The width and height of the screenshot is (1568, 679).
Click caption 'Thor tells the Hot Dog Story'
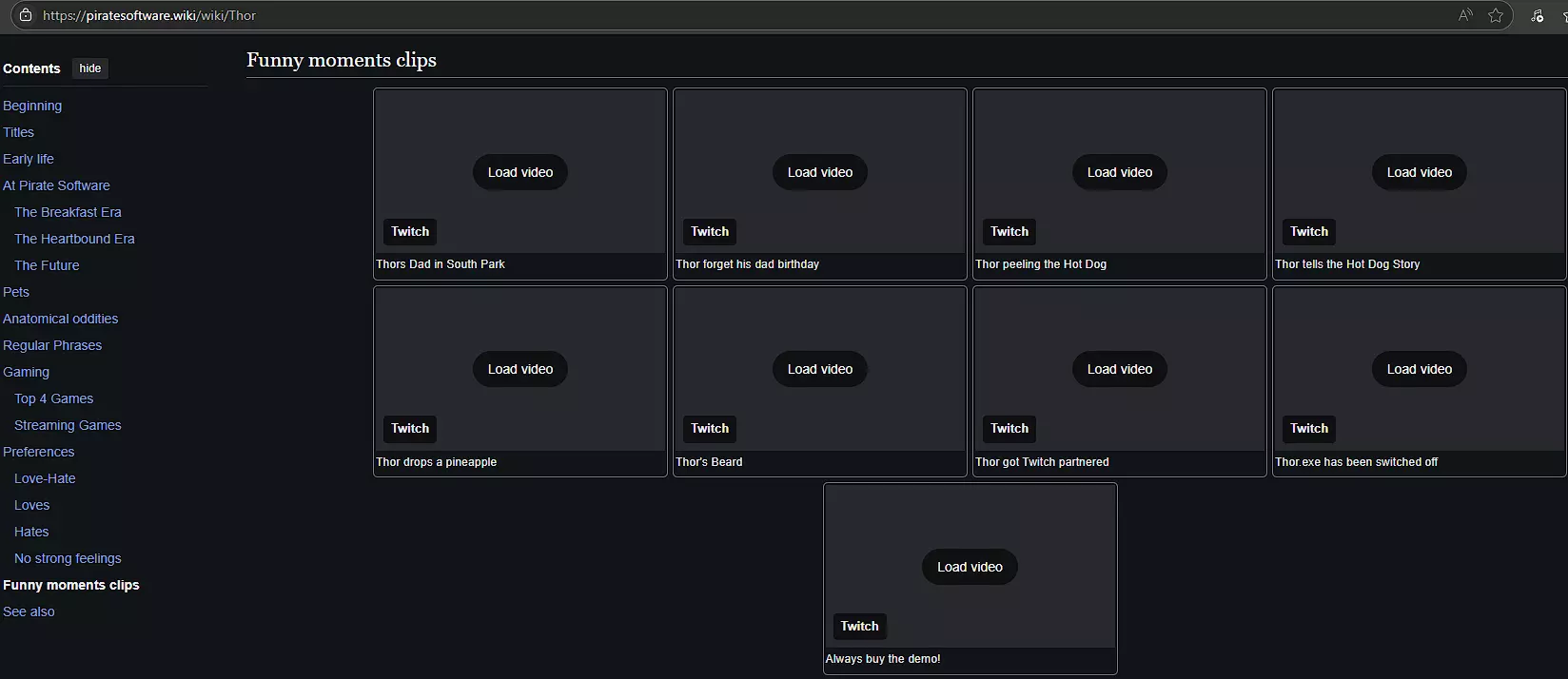click(x=1347, y=264)
